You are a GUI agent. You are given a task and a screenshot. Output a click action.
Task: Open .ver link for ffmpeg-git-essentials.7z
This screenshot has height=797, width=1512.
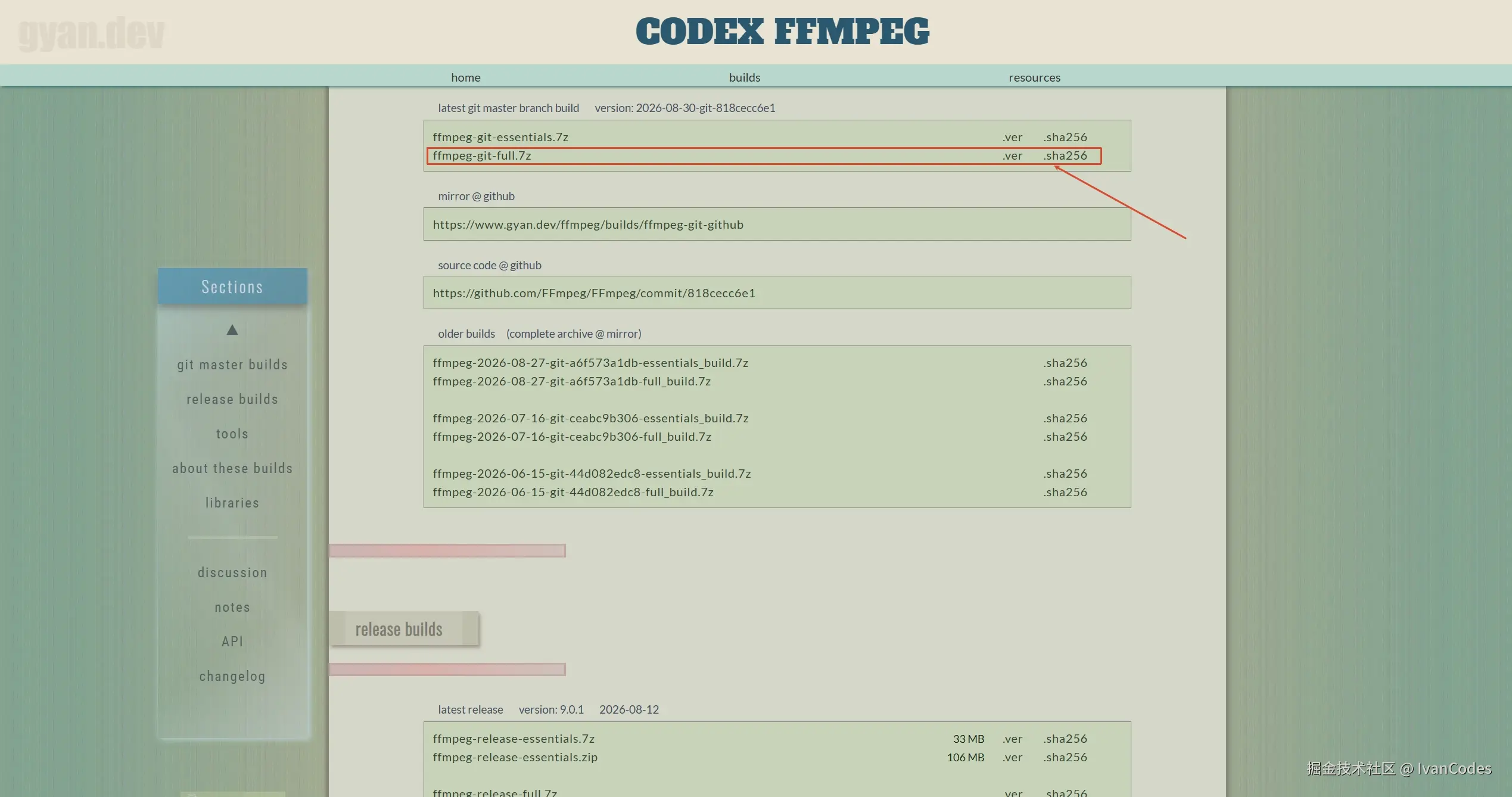(1012, 137)
